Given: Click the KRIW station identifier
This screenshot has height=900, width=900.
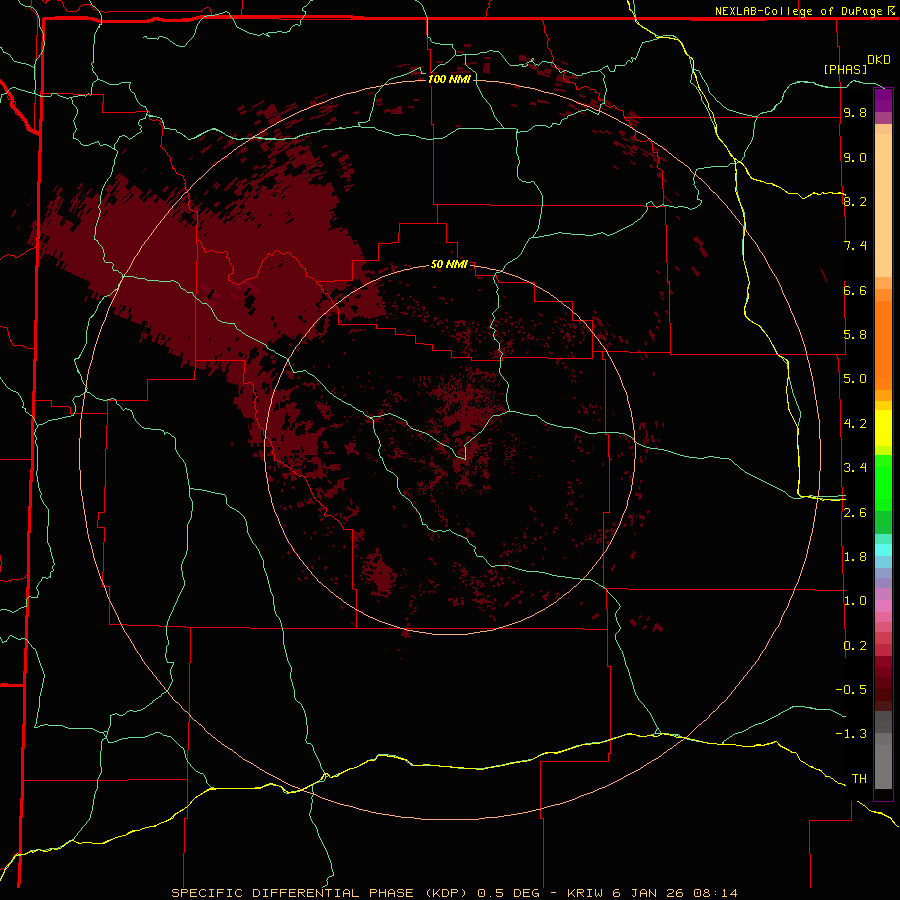Looking at the screenshot, I should (585, 893).
